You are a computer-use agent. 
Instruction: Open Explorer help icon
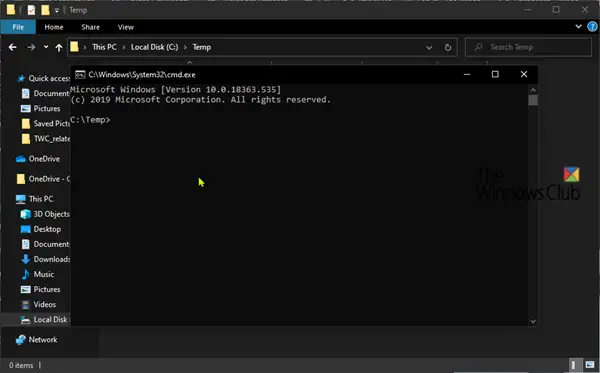(592, 26)
